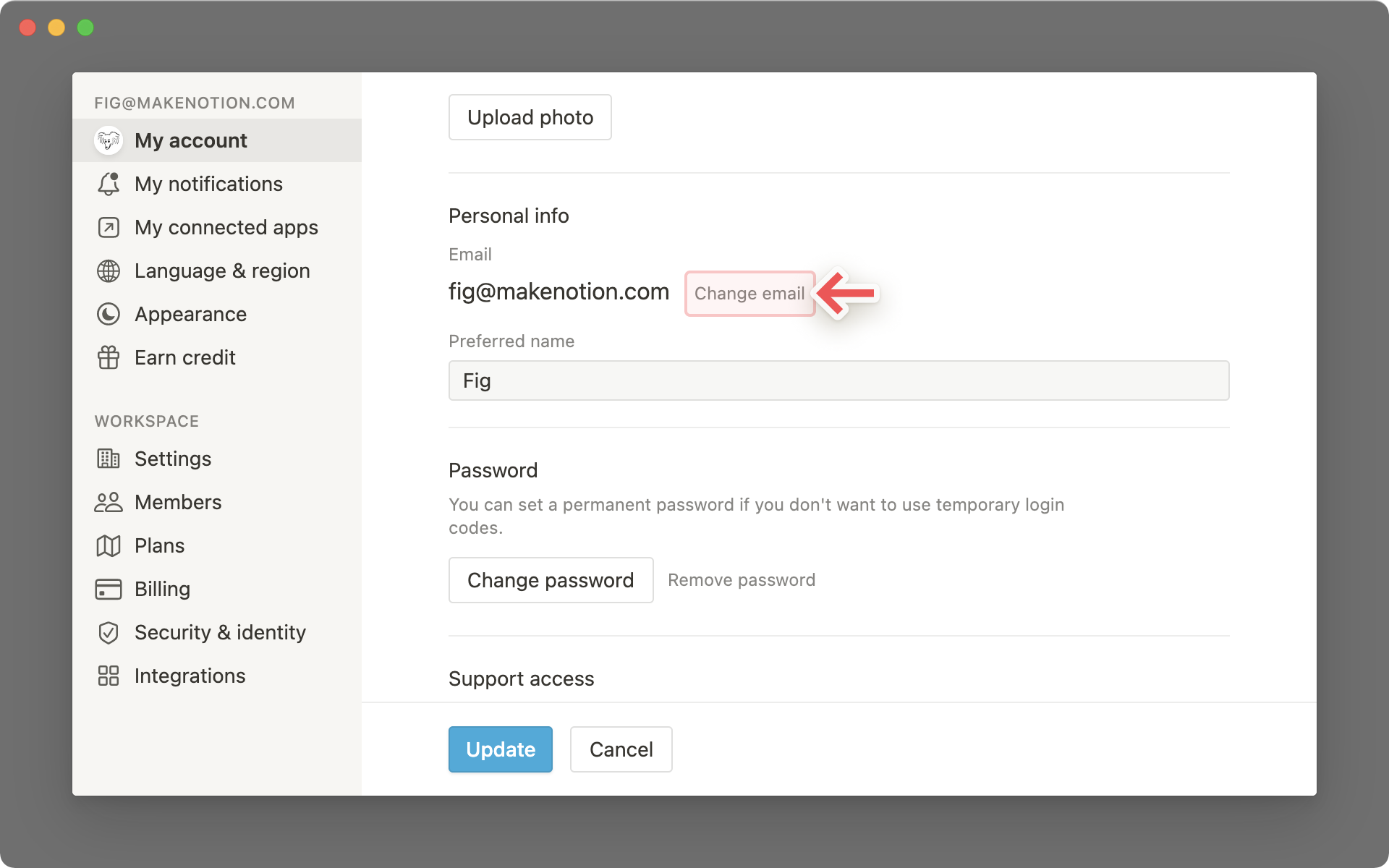Click the grid icon for Integrations
The height and width of the screenshot is (868, 1389).
click(109, 676)
